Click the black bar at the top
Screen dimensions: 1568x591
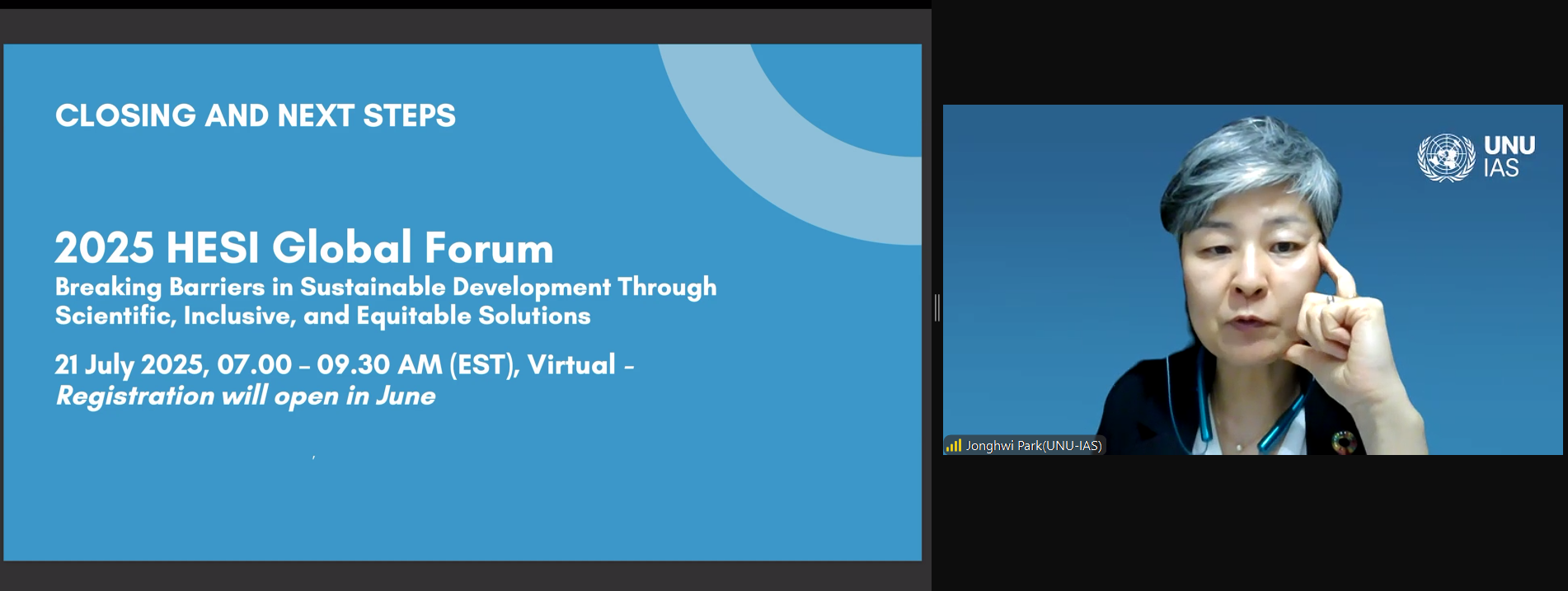coord(466,4)
